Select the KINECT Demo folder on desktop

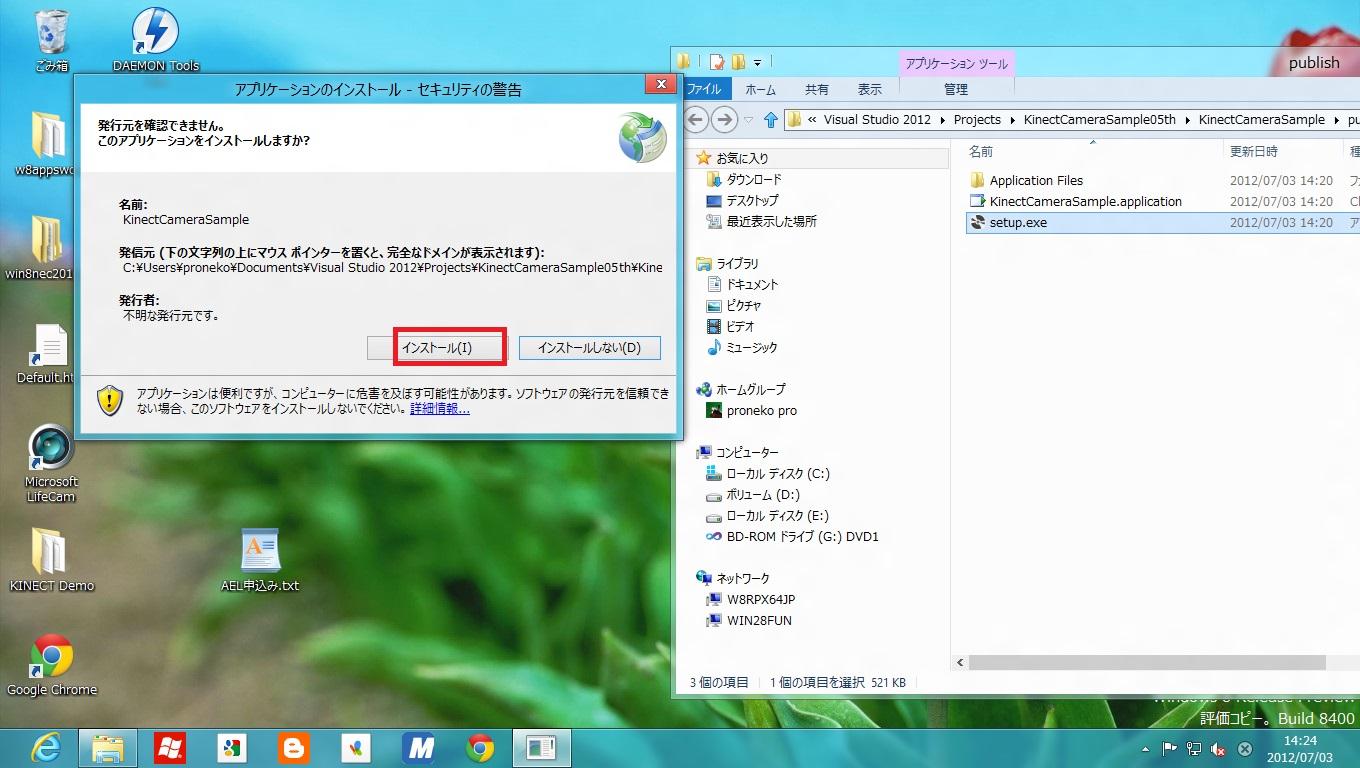51,560
